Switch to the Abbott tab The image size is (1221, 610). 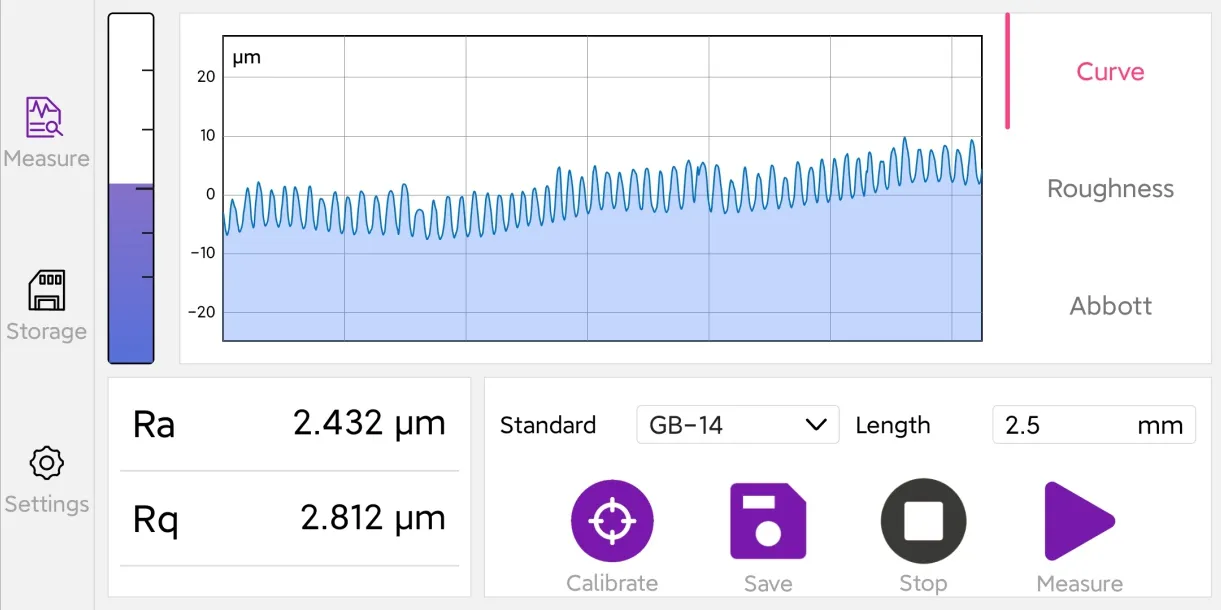pyautogui.click(x=1110, y=306)
